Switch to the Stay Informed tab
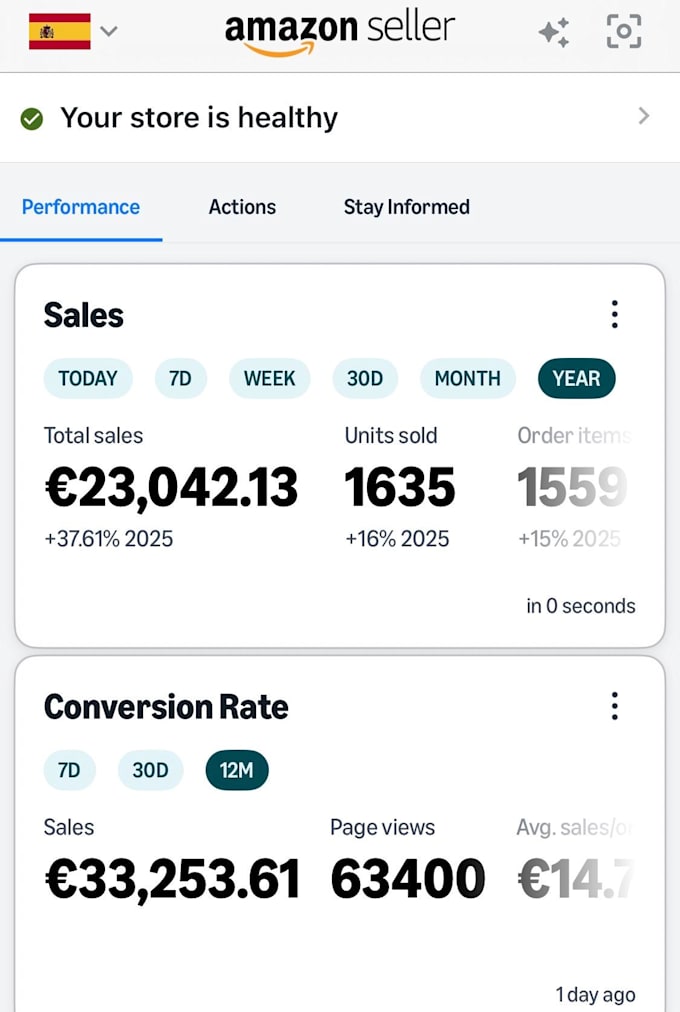 coord(406,207)
